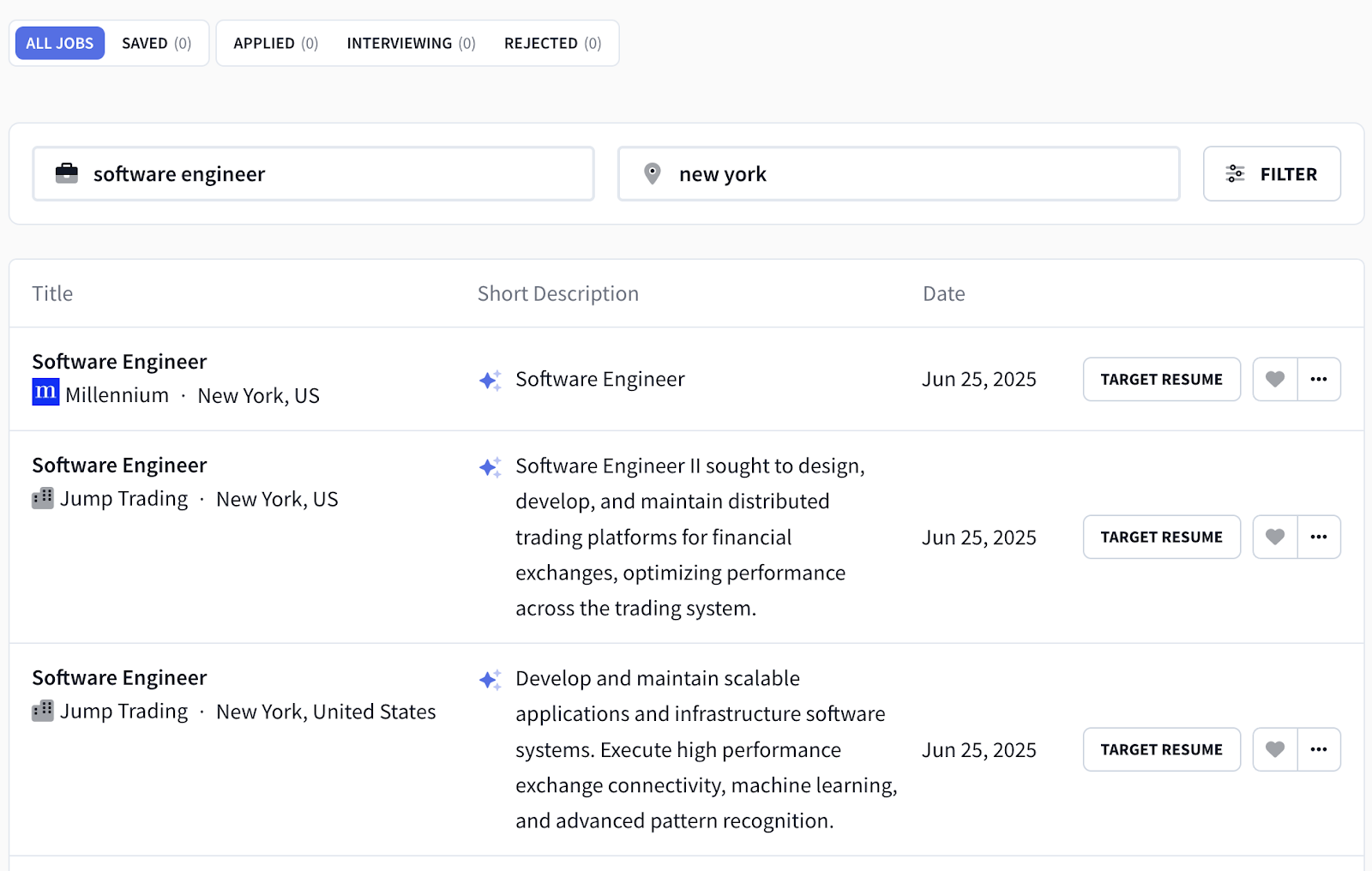Click building icon for Jump Trading United States row

(x=43, y=711)
